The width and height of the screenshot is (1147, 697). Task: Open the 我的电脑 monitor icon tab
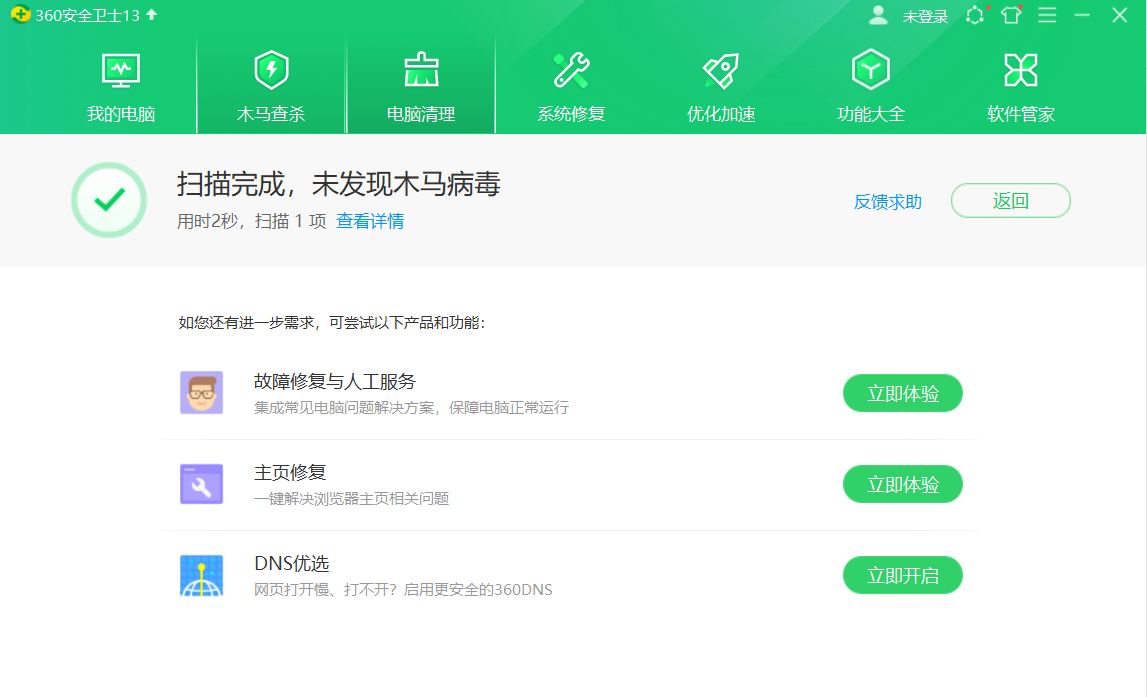(121, 70)
